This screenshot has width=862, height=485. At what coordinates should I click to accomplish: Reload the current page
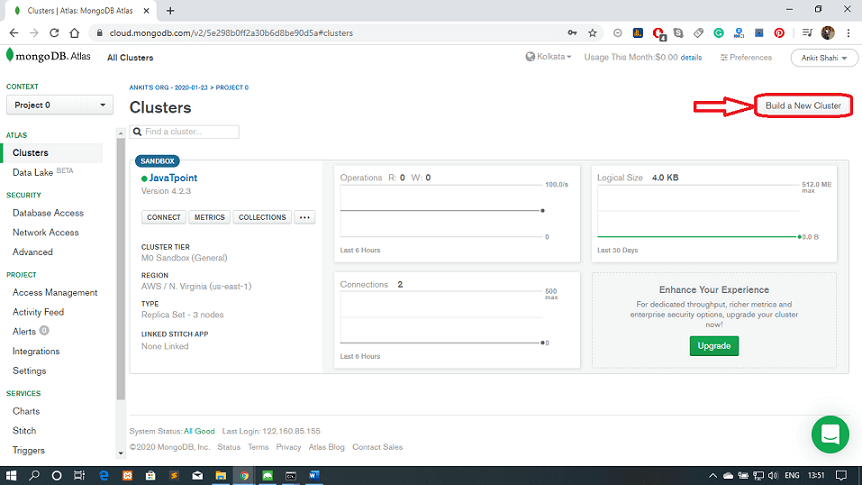click(54, 33)
